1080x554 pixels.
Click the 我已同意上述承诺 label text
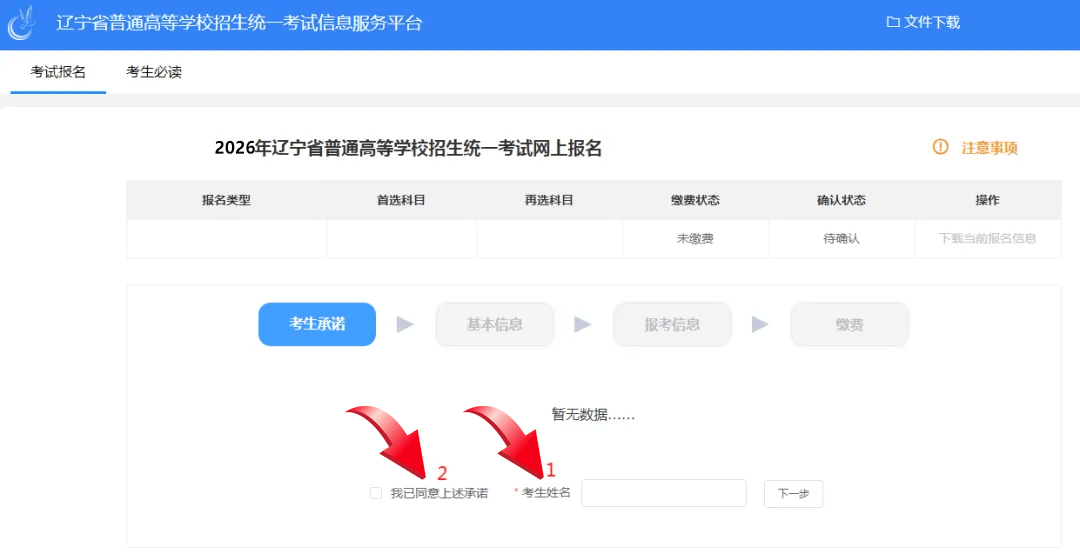pos(439,493)
